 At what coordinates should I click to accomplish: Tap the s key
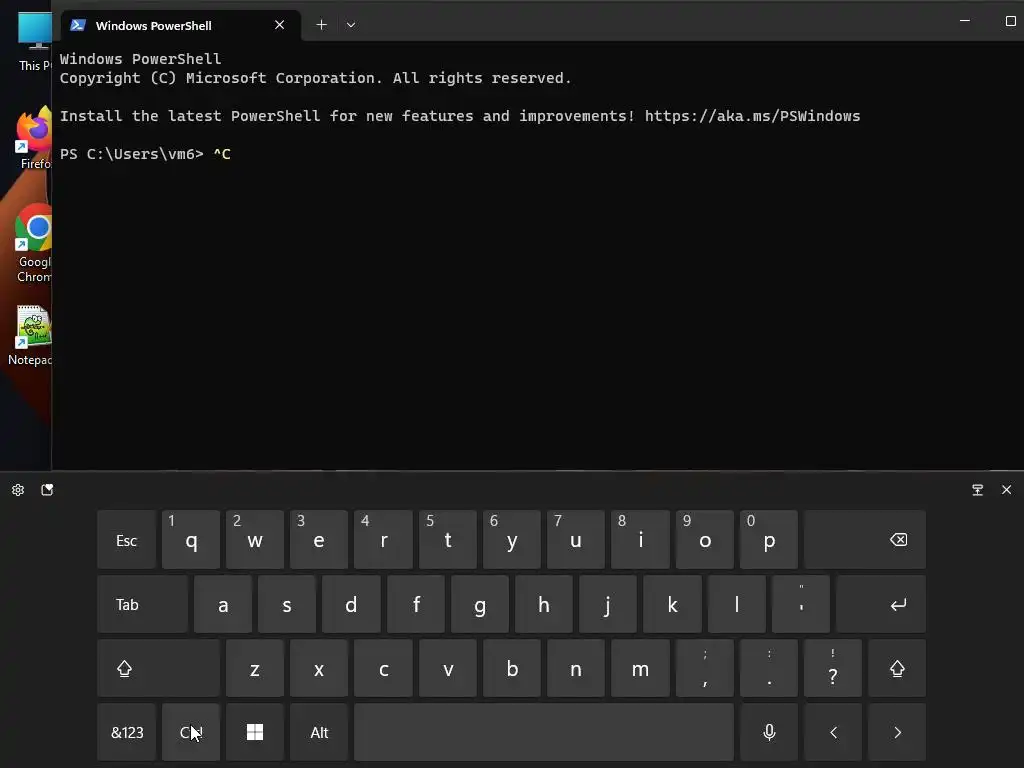point(287,604)
